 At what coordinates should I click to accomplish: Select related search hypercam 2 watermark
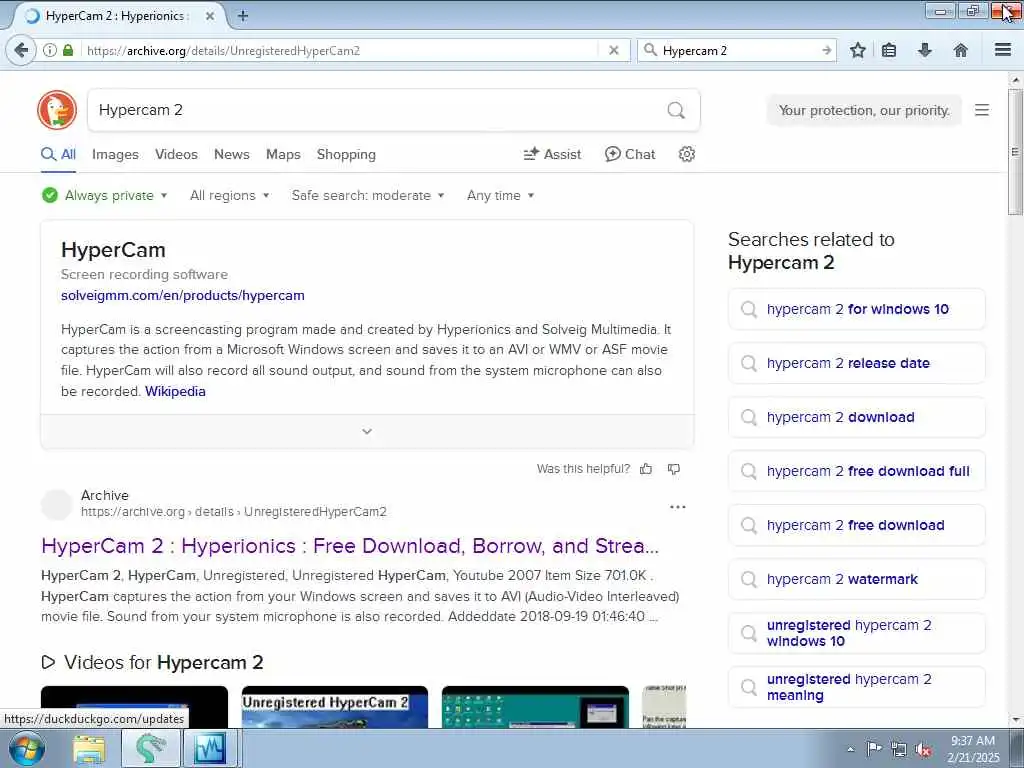coord(857,579)
